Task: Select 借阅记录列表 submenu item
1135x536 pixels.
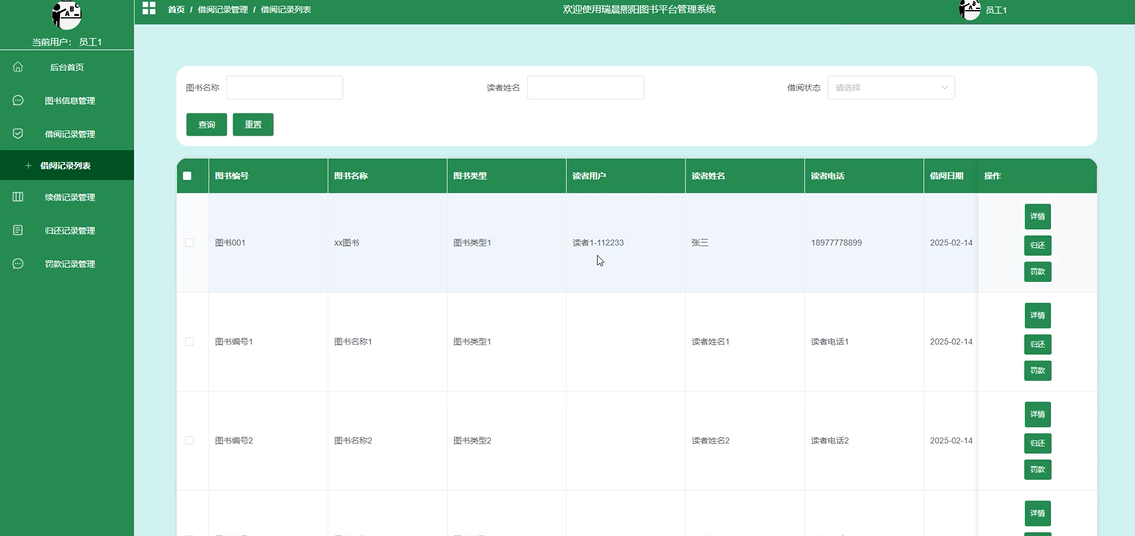Action: point(67,166)
